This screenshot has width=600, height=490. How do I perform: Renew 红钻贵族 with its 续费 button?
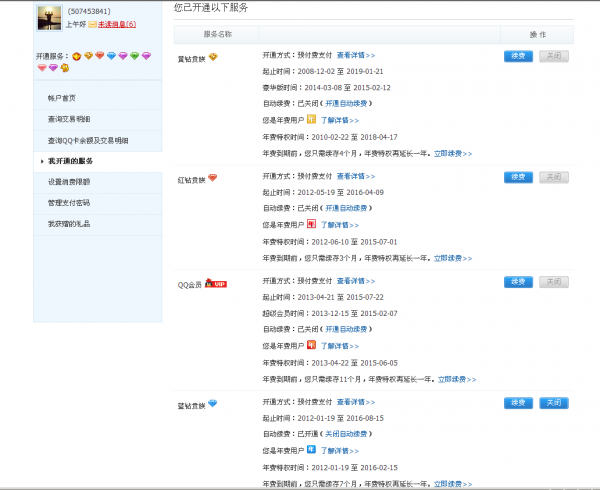tap(518, 177)
